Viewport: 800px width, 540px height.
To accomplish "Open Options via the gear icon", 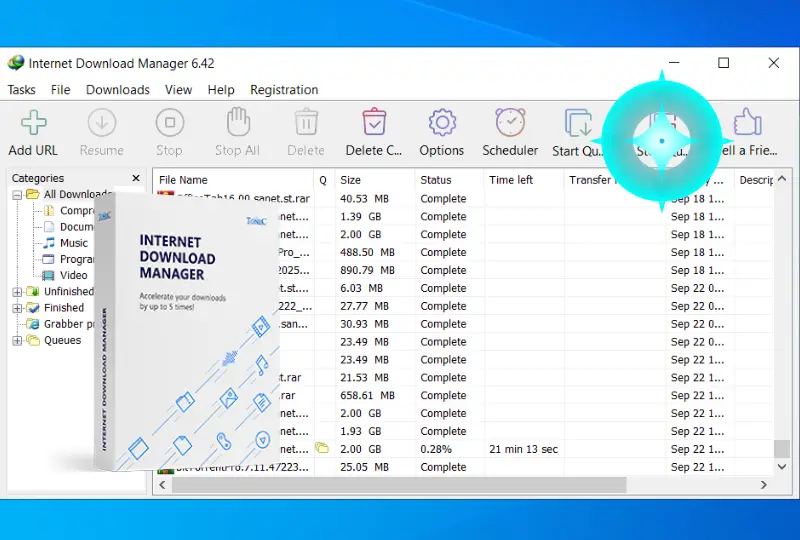I will (x=442, y=122).
